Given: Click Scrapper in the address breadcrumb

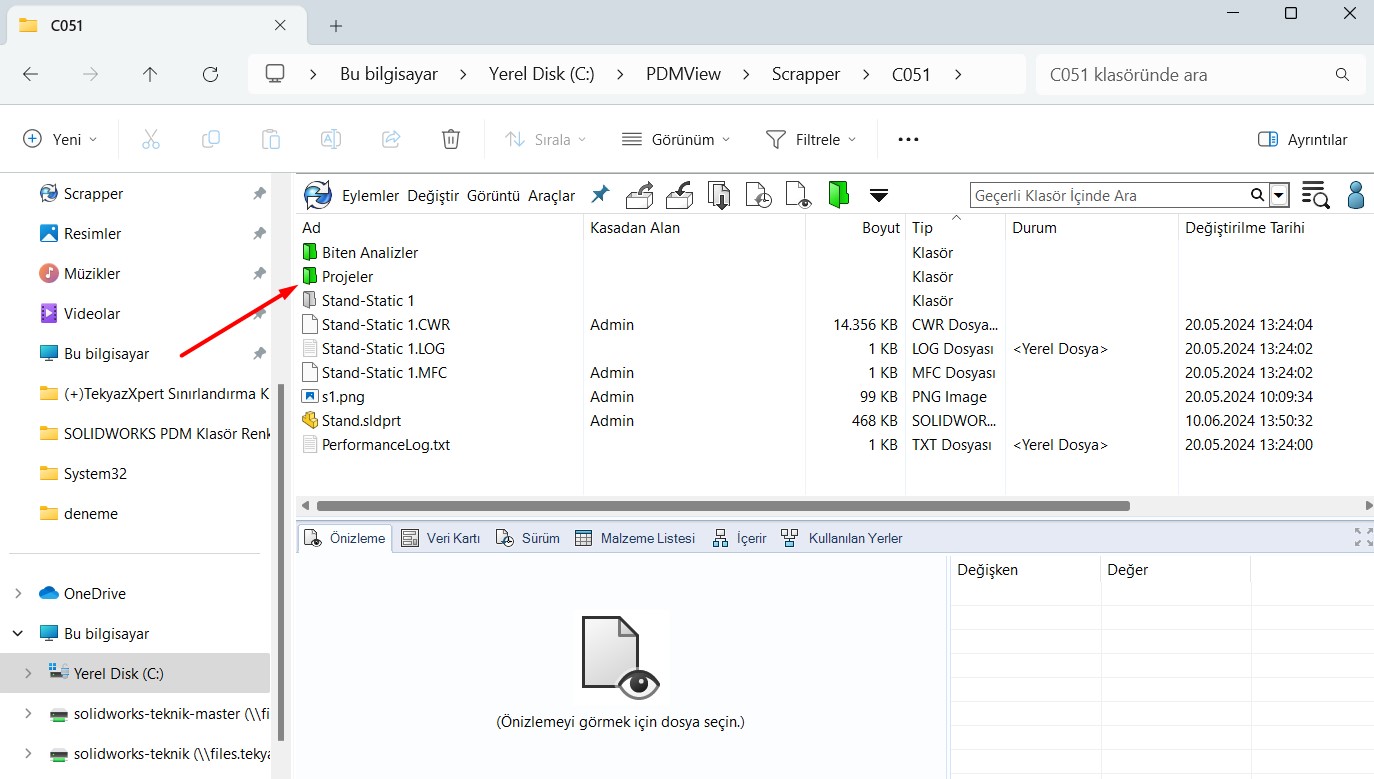Looking at the screenshot, I should (x=806, y=74).
